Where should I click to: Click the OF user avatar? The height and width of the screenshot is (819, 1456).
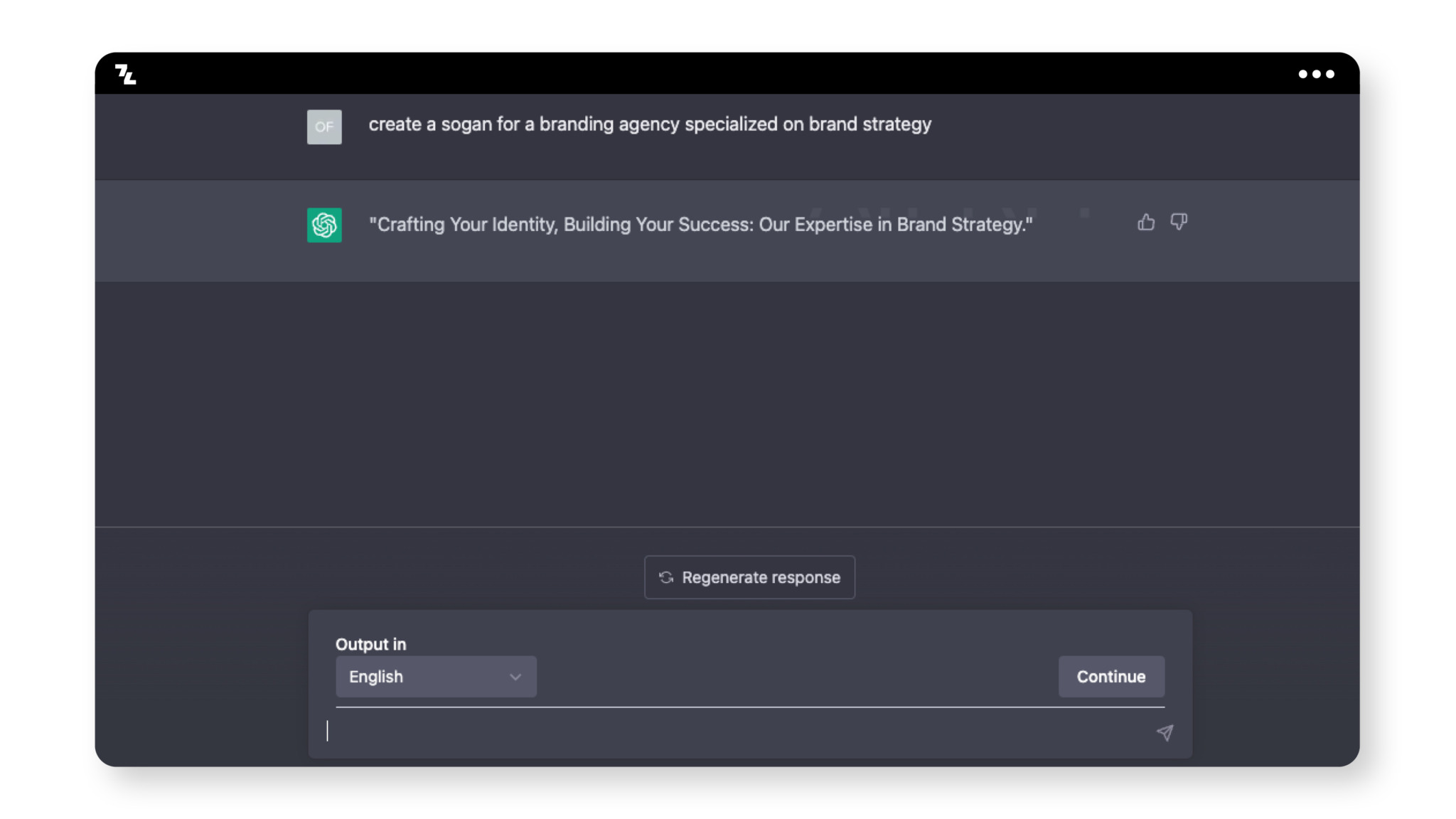pyautogui.click(x=324, y=127)
